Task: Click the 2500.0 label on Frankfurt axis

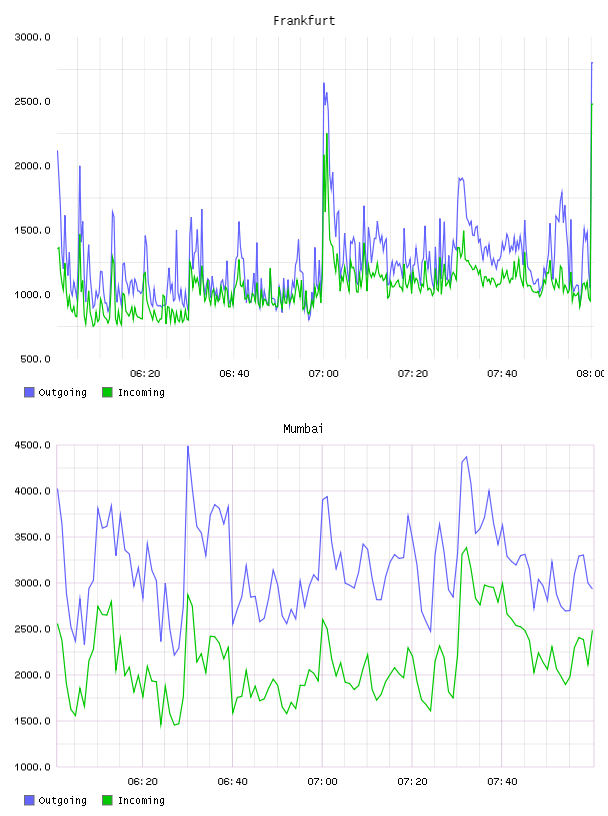Action: 32,101
